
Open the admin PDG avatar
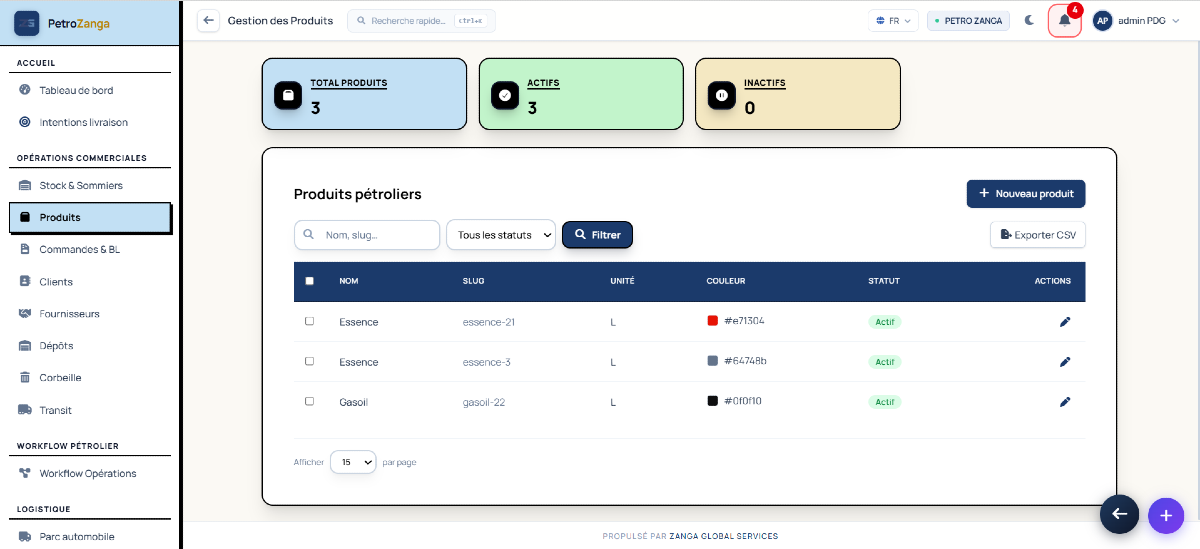[1102, 21]
